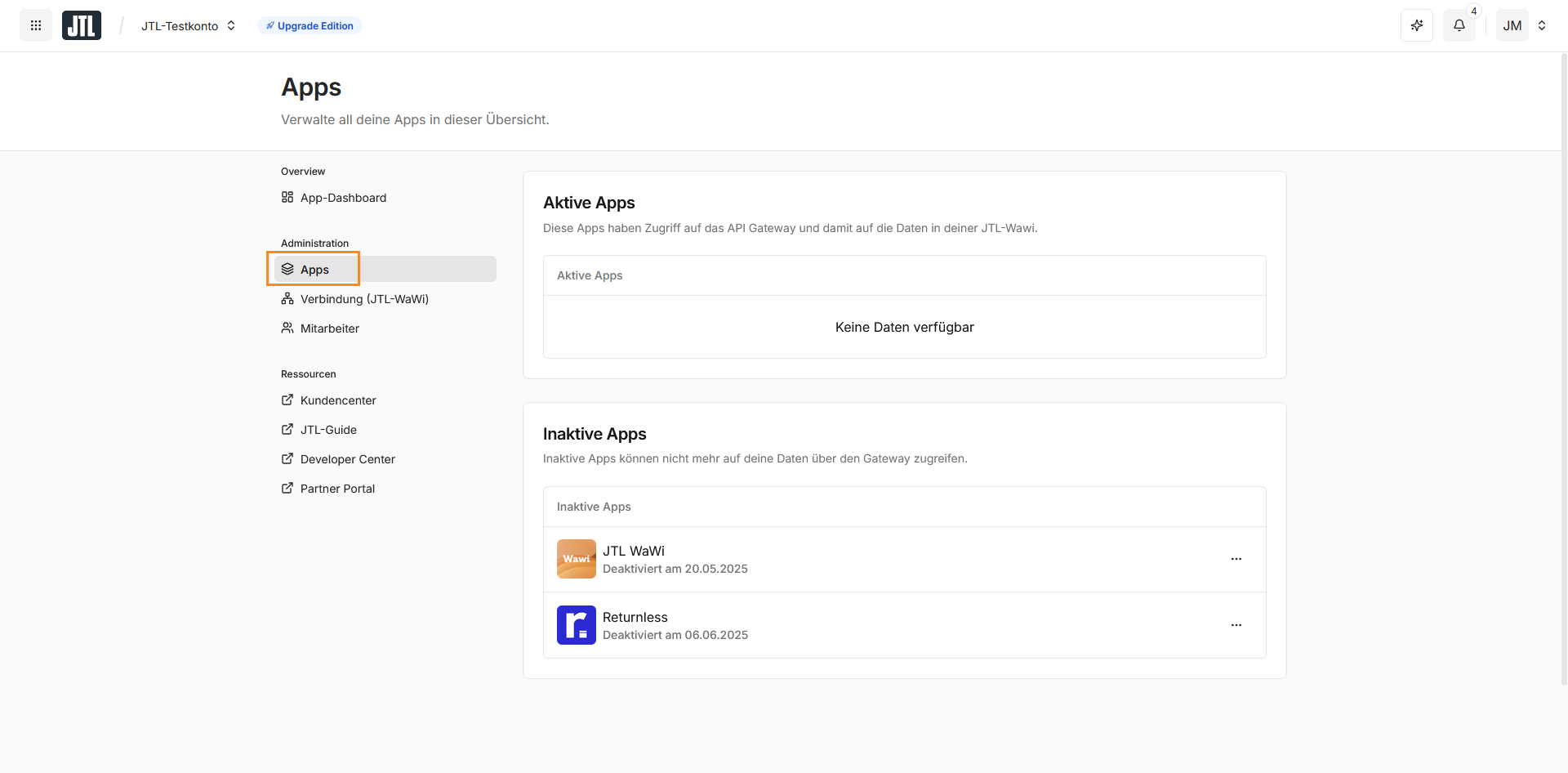Click the 'Overview' sidebar section label
Viewport: 1568px width, 773px height.
coord(303,172)
